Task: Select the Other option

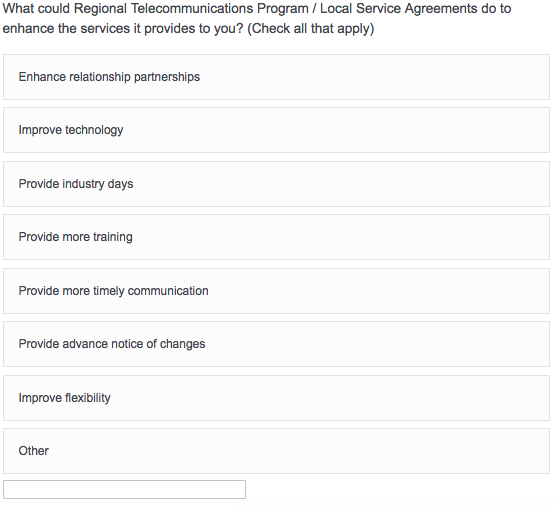Action: click(276, 451)
